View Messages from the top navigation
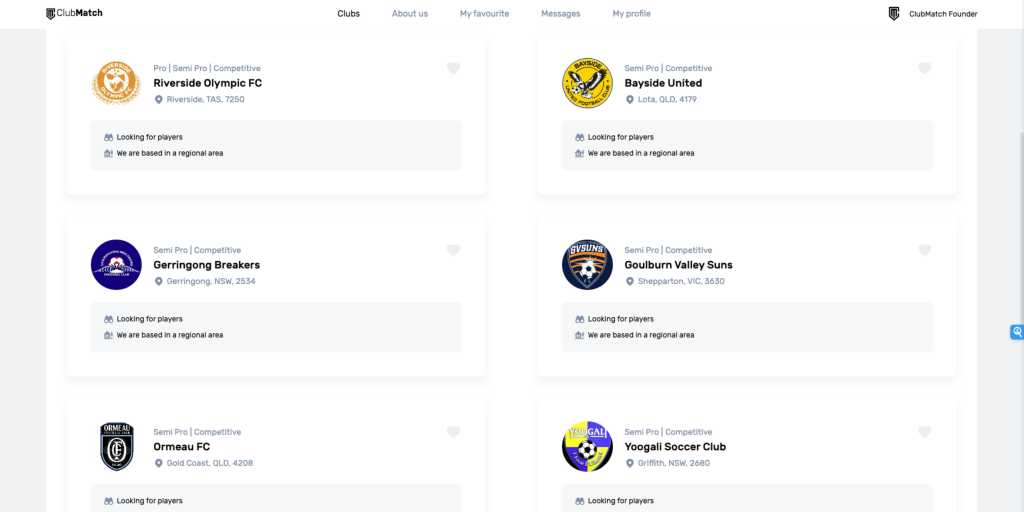This screenshot has width=1024, height=512. click(x=560, y=14)
